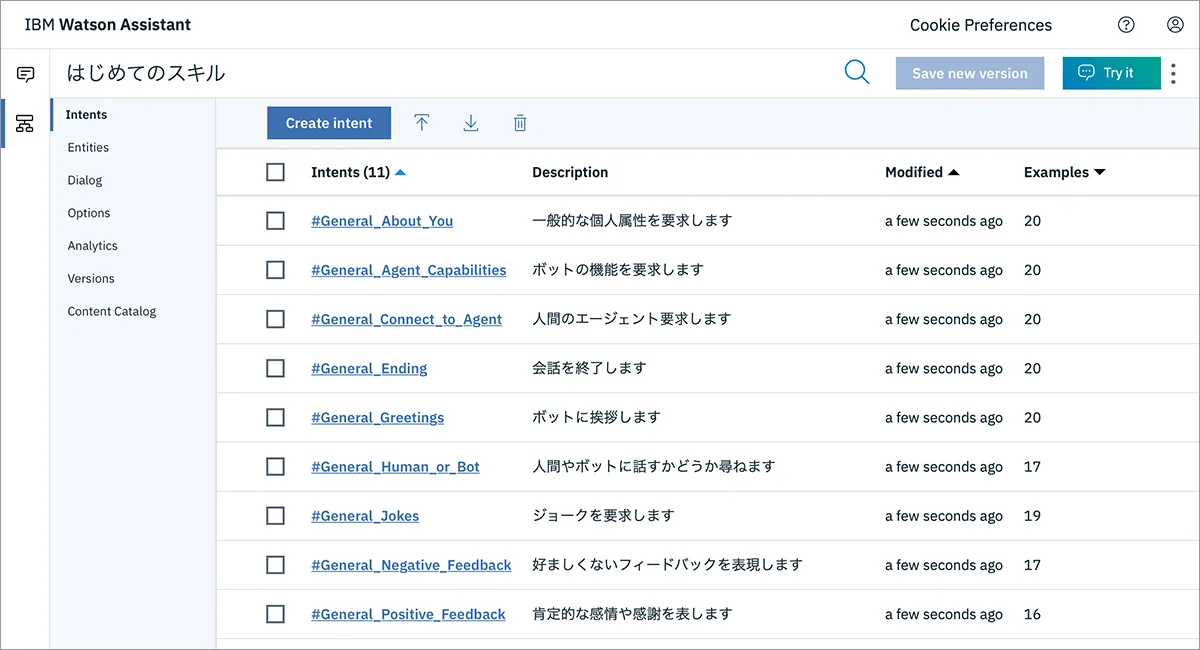Screen dimensions: 1200x650
Task: Open the #General_Agent_Capabilities intent link
Action: coord(409,270)
